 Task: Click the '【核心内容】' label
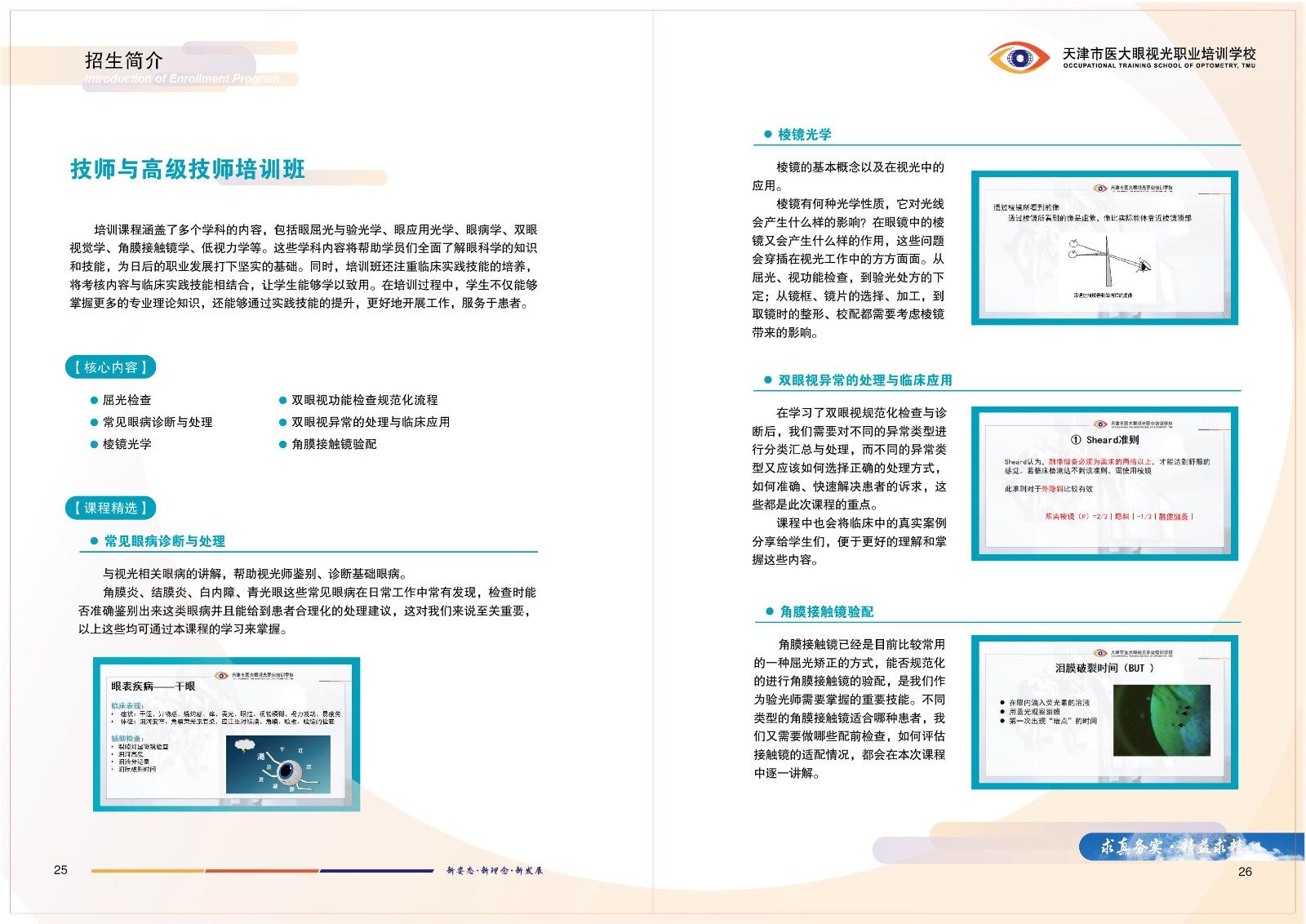pyautogui.click(x=110, y=367)
